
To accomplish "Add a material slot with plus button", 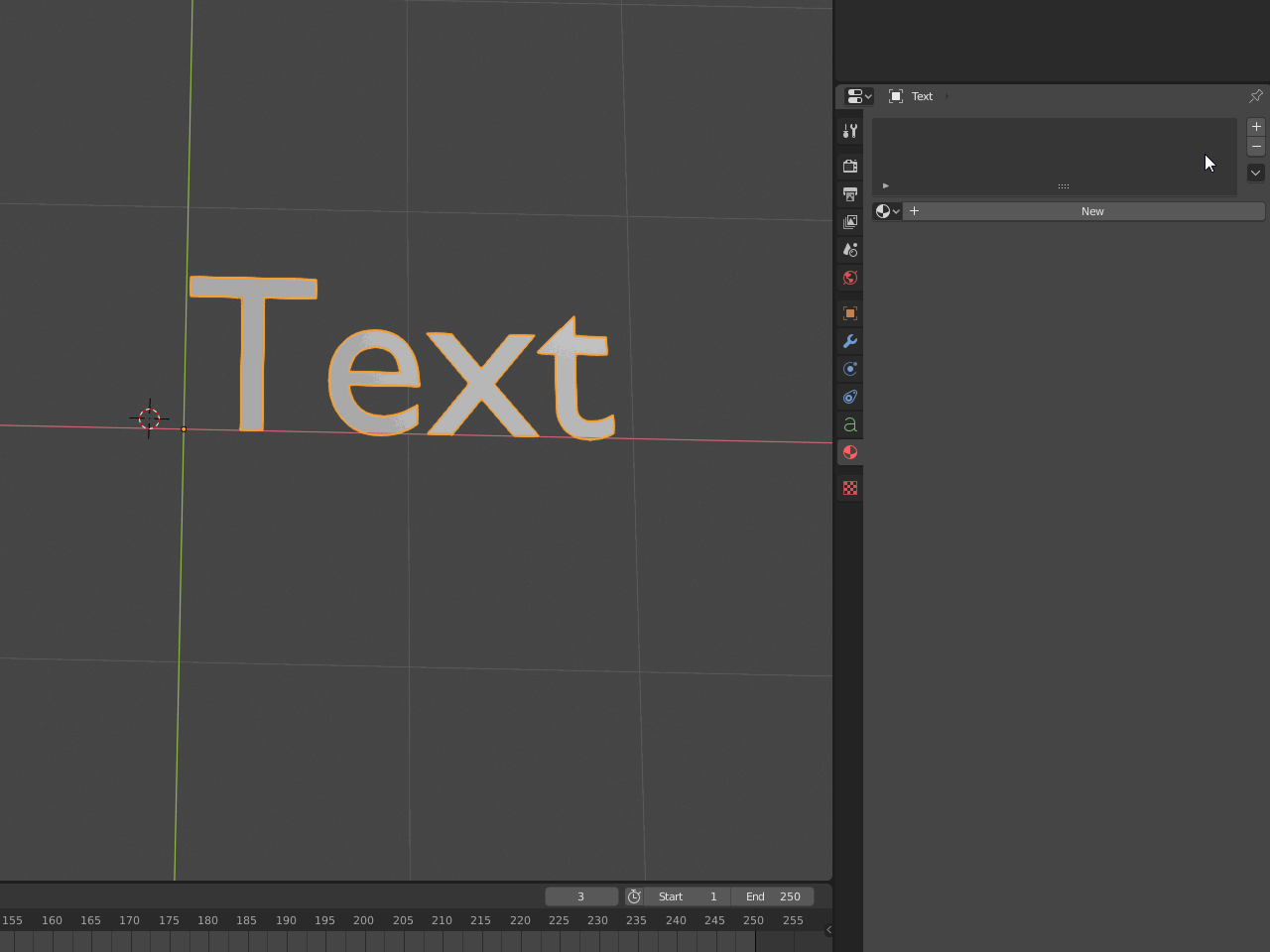I will point(1255,126).
